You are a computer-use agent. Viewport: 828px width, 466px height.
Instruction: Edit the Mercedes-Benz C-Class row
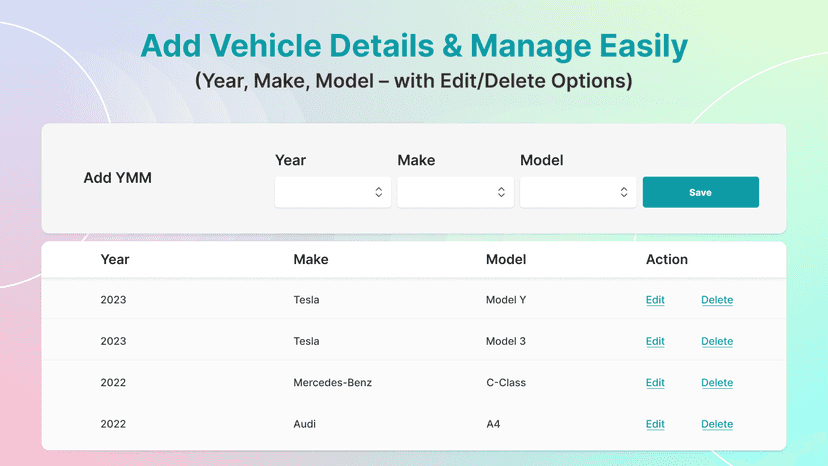(x=655, y=383)
